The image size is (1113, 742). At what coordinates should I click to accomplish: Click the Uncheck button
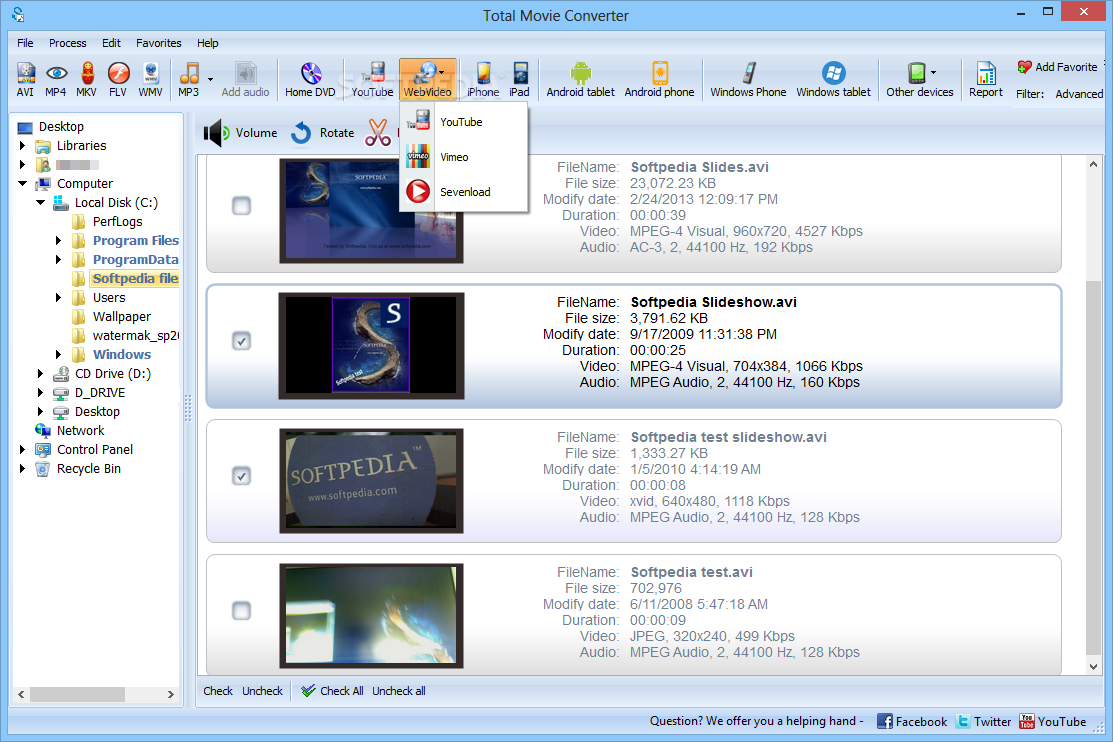coord(262,691)
